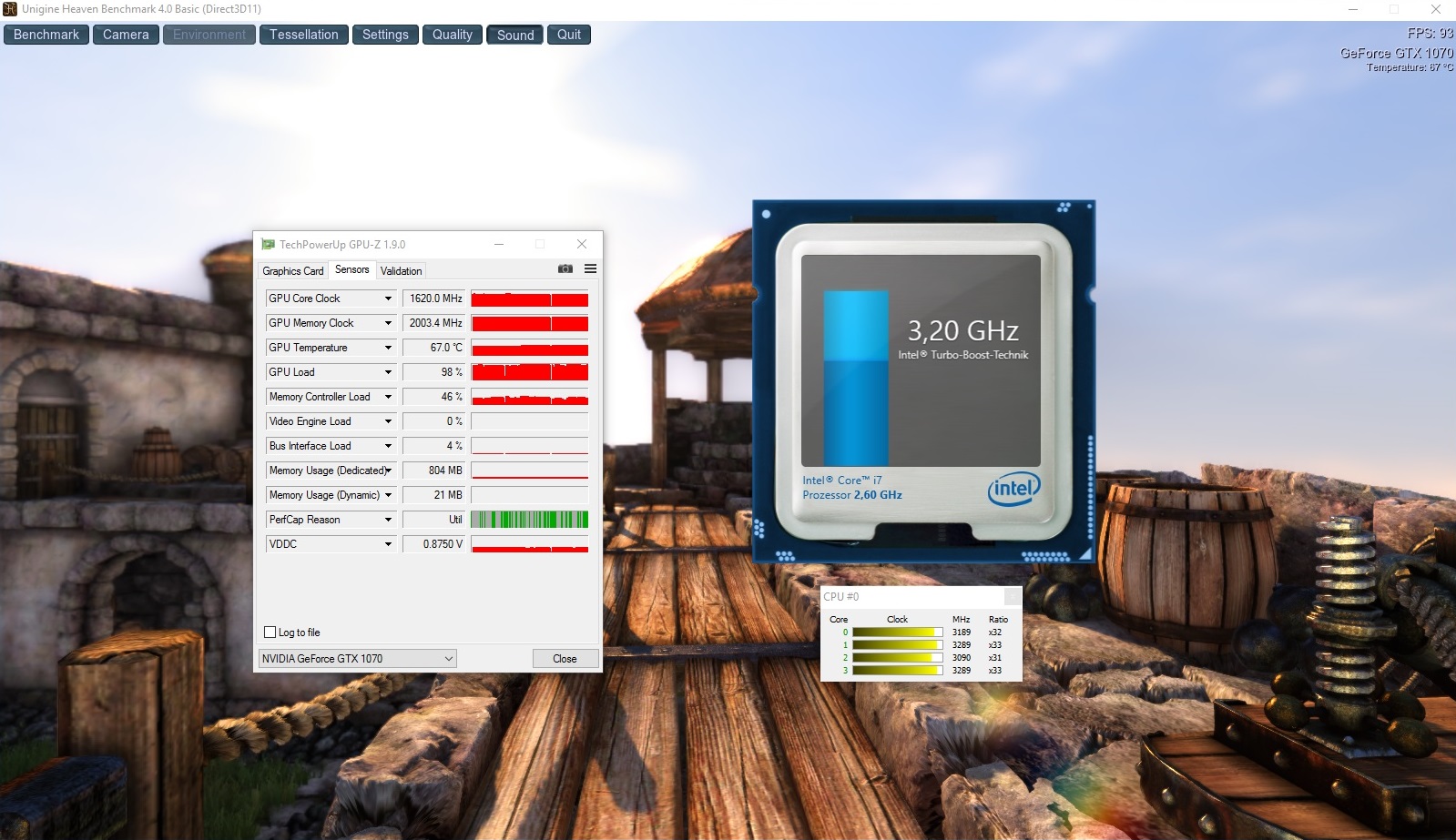1456x840 pixels.
Task: Click the 1620.0 MHz core clock value
Action: [434, 299]
